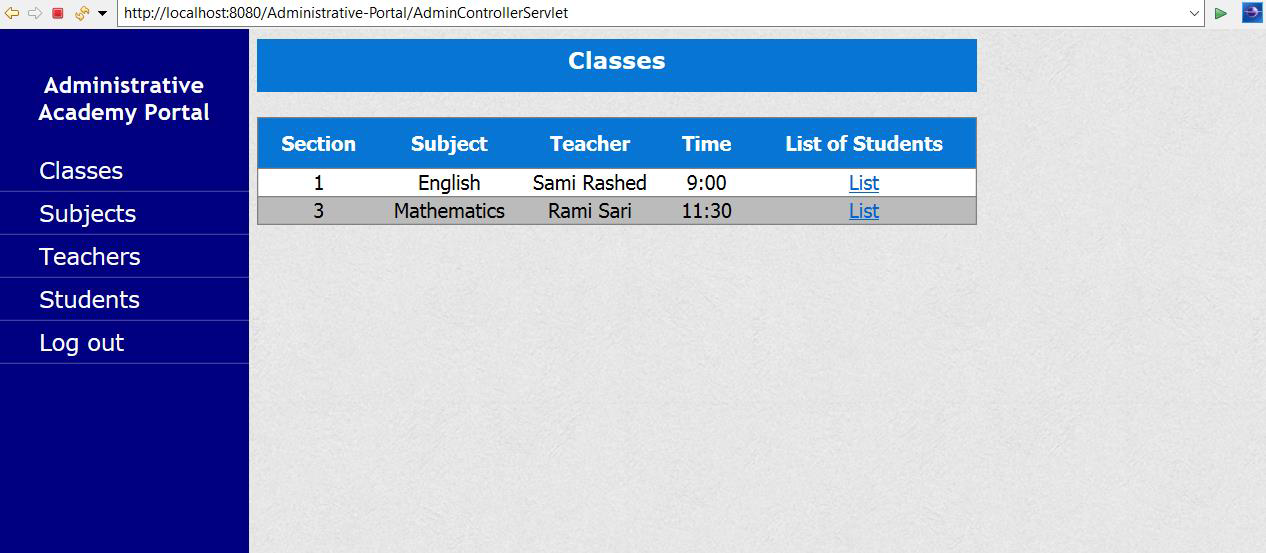Click the yellow refresh page icon
This screenshot has width=1266, height=553.
point(82,13)
